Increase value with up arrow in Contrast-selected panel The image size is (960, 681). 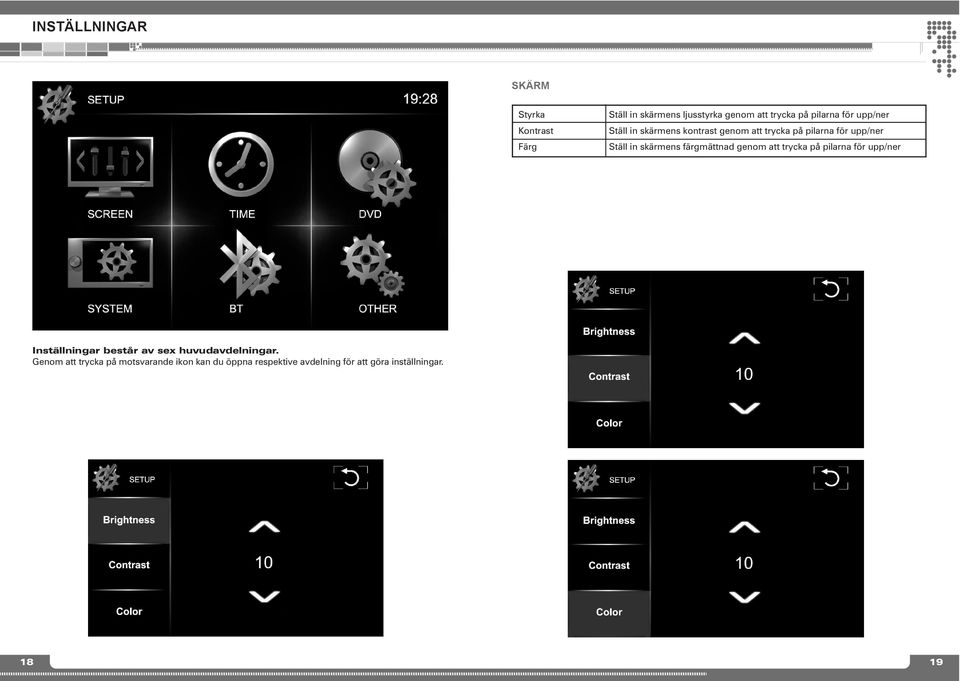pos(744,338)
